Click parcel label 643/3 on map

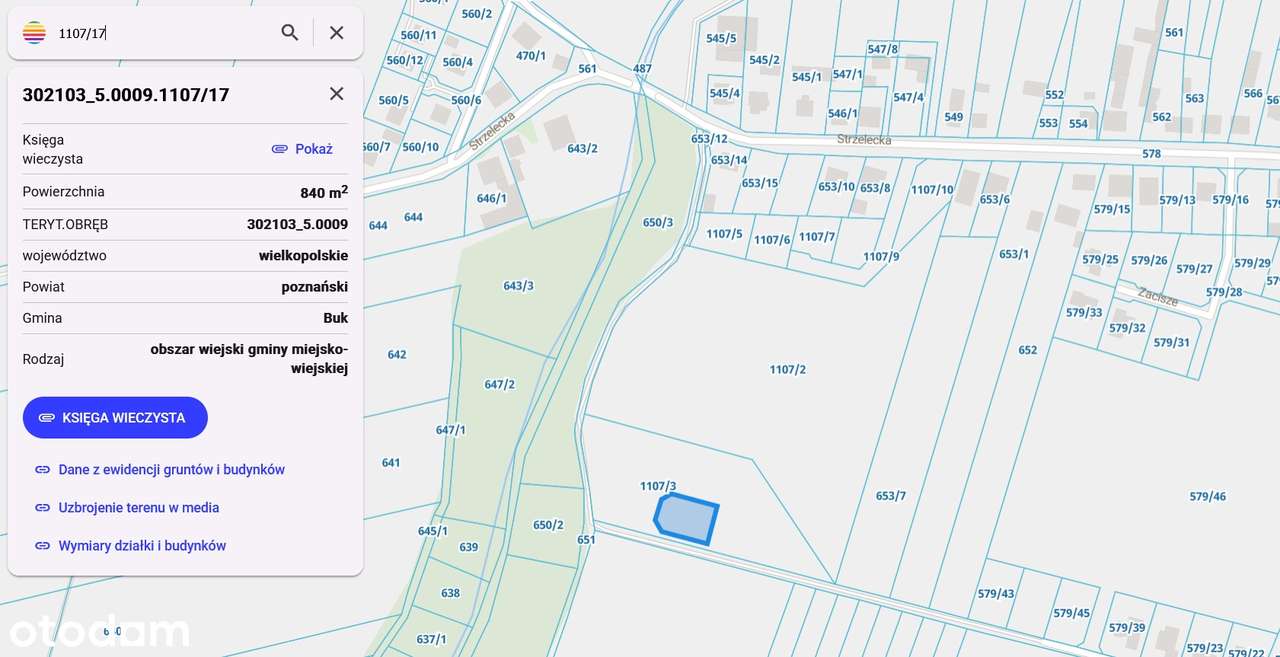pyautogui.click(x=518, y=286)
